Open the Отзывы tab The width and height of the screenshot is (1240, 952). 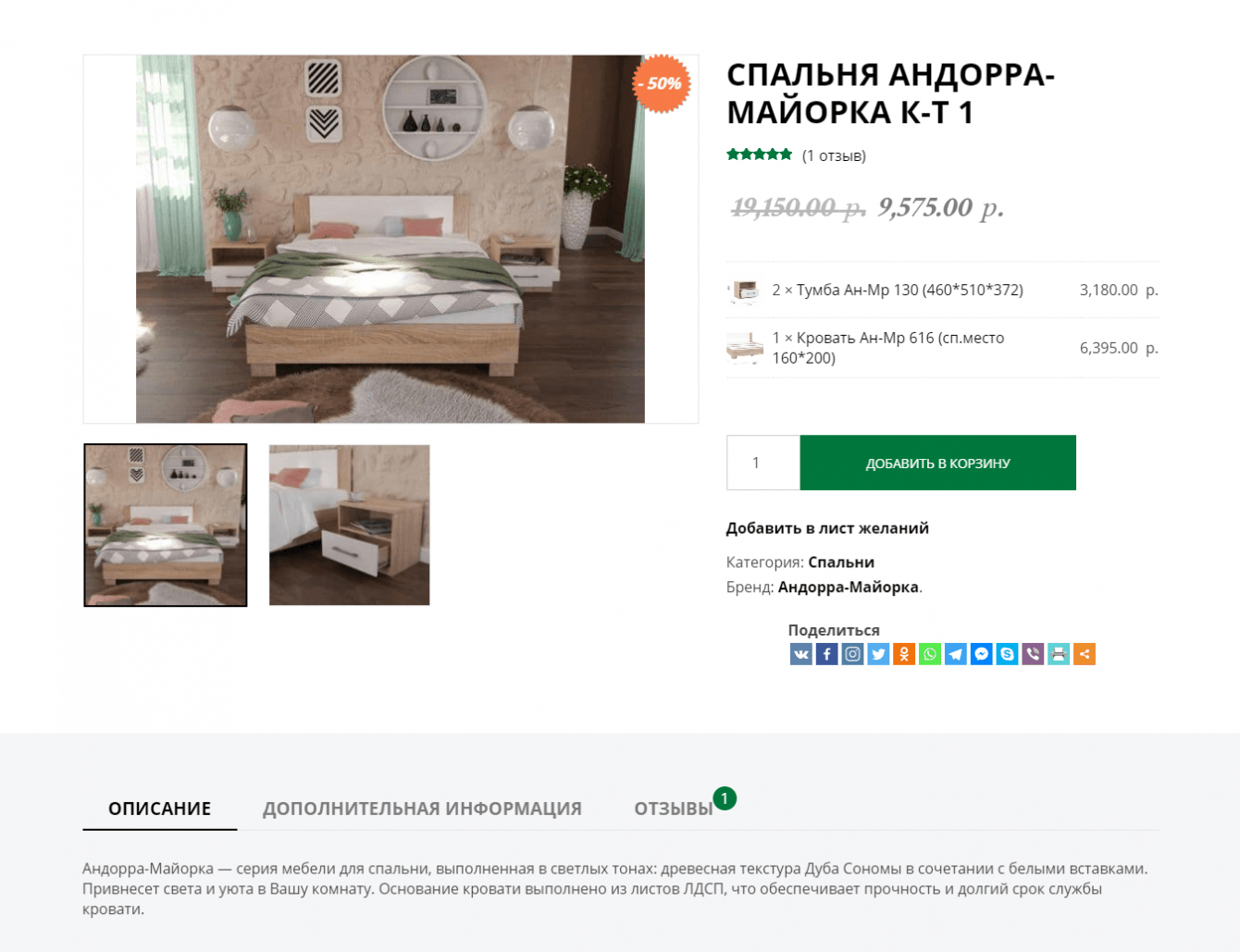pyautogui.click(x=674, y=809)
